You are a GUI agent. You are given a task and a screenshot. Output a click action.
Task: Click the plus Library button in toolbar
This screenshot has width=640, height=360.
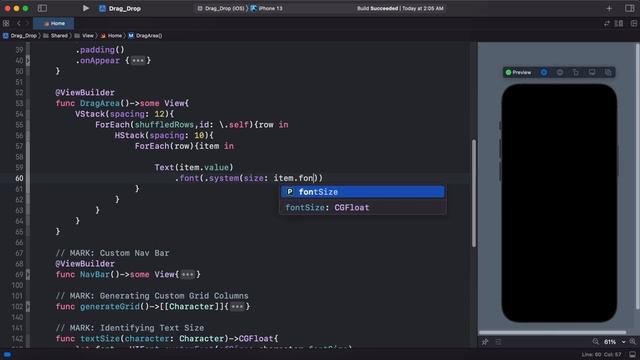point(609,8)
